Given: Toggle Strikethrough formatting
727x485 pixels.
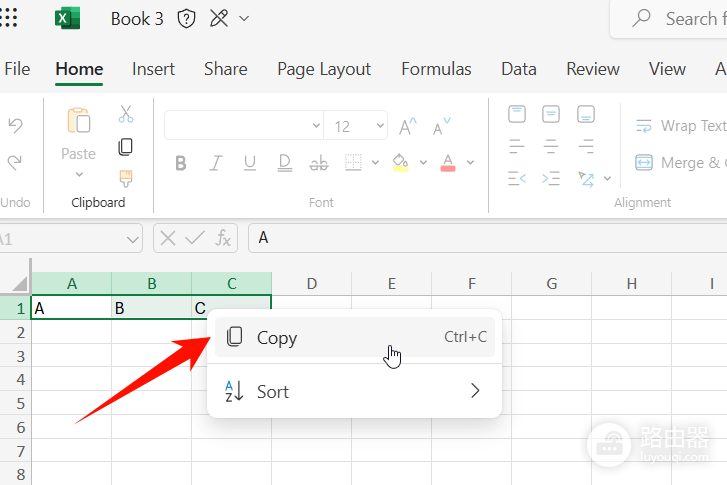Looking at the screenshot, I should click(x=319, y=163).
